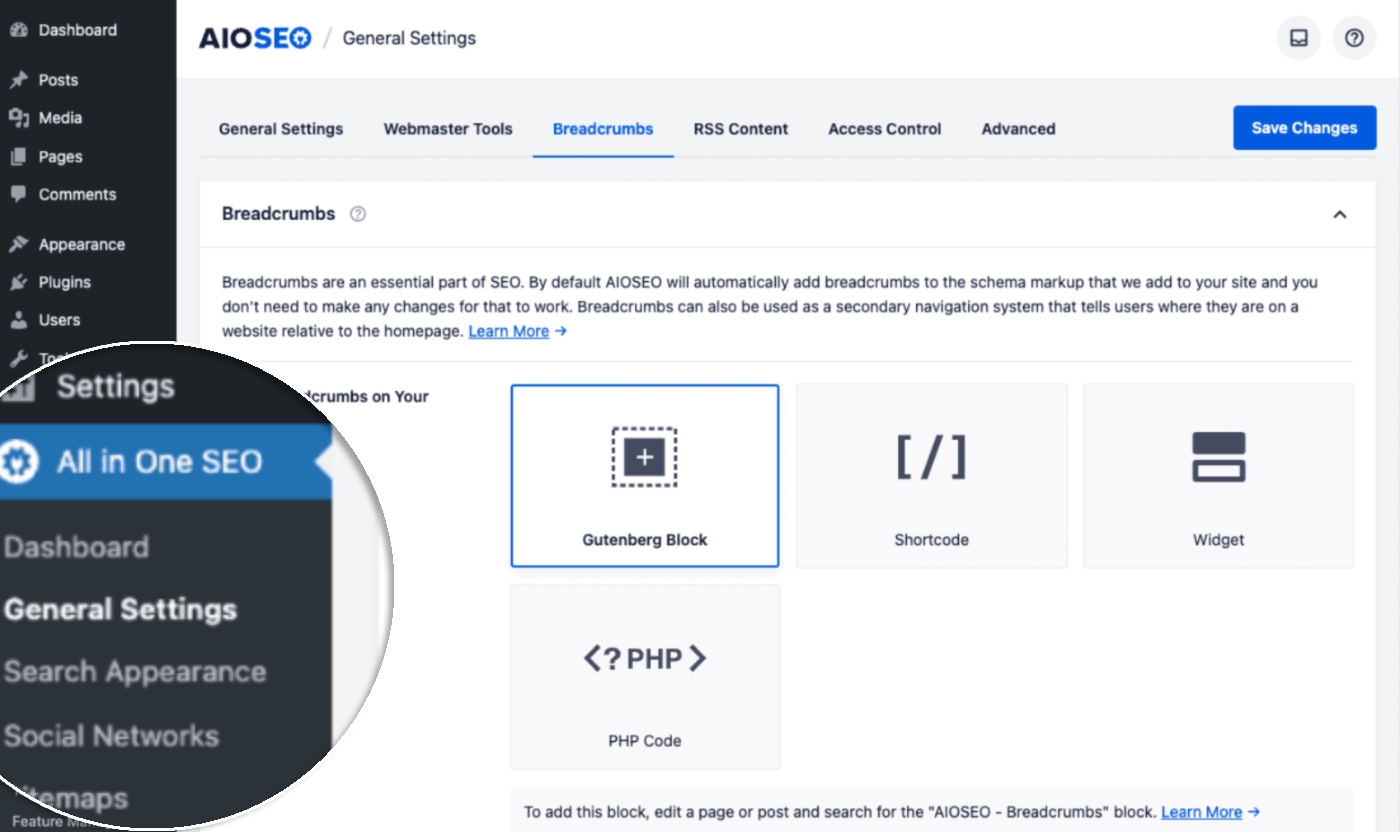Image resolution: width=1400 pixels, height=832 pixels.
Task: Switch to the RSS Content tab
Action: [x=741, y=129]
